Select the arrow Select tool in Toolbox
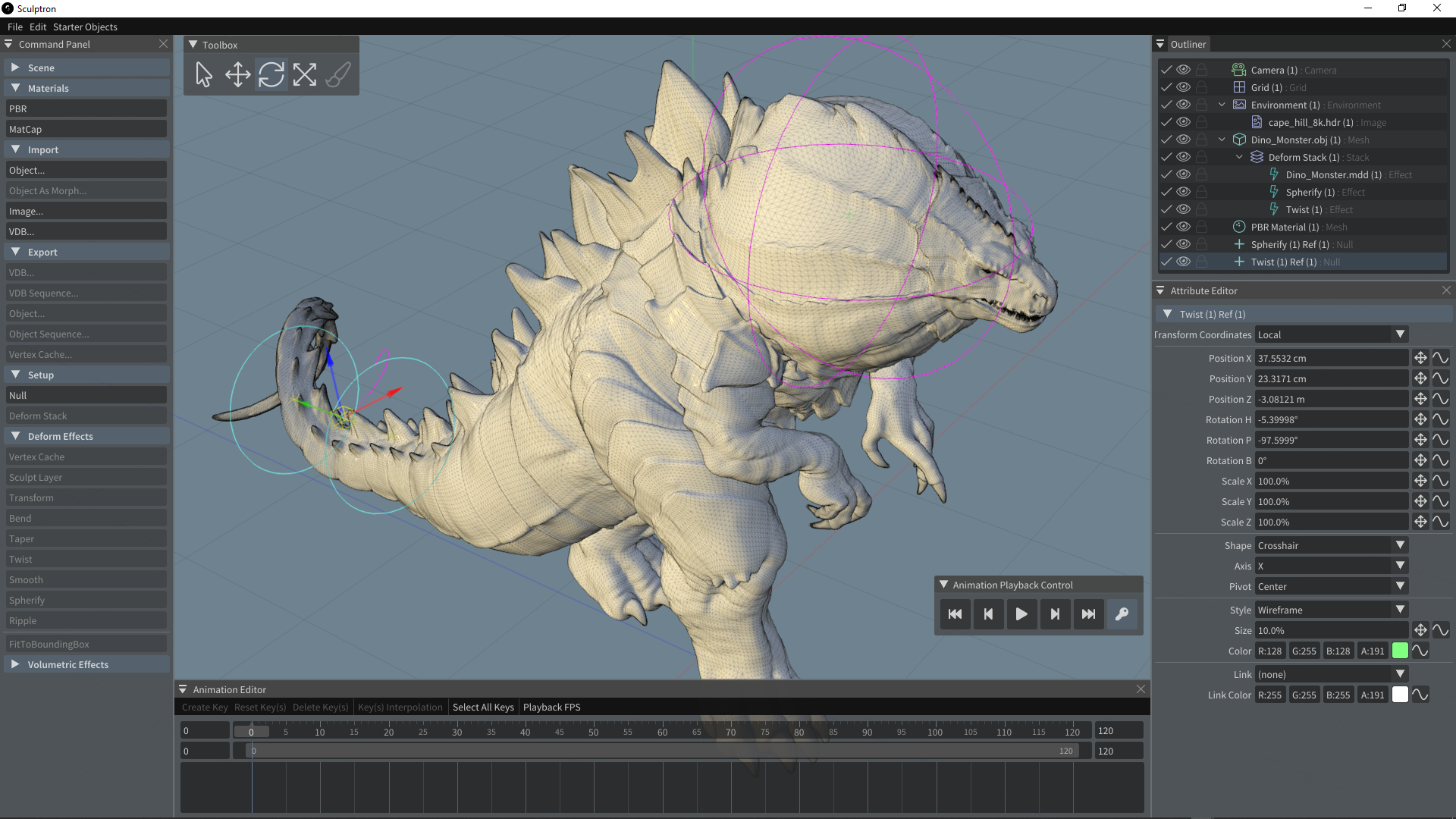Viewport: 1456px width, 819px height. (x=204, y=74)
